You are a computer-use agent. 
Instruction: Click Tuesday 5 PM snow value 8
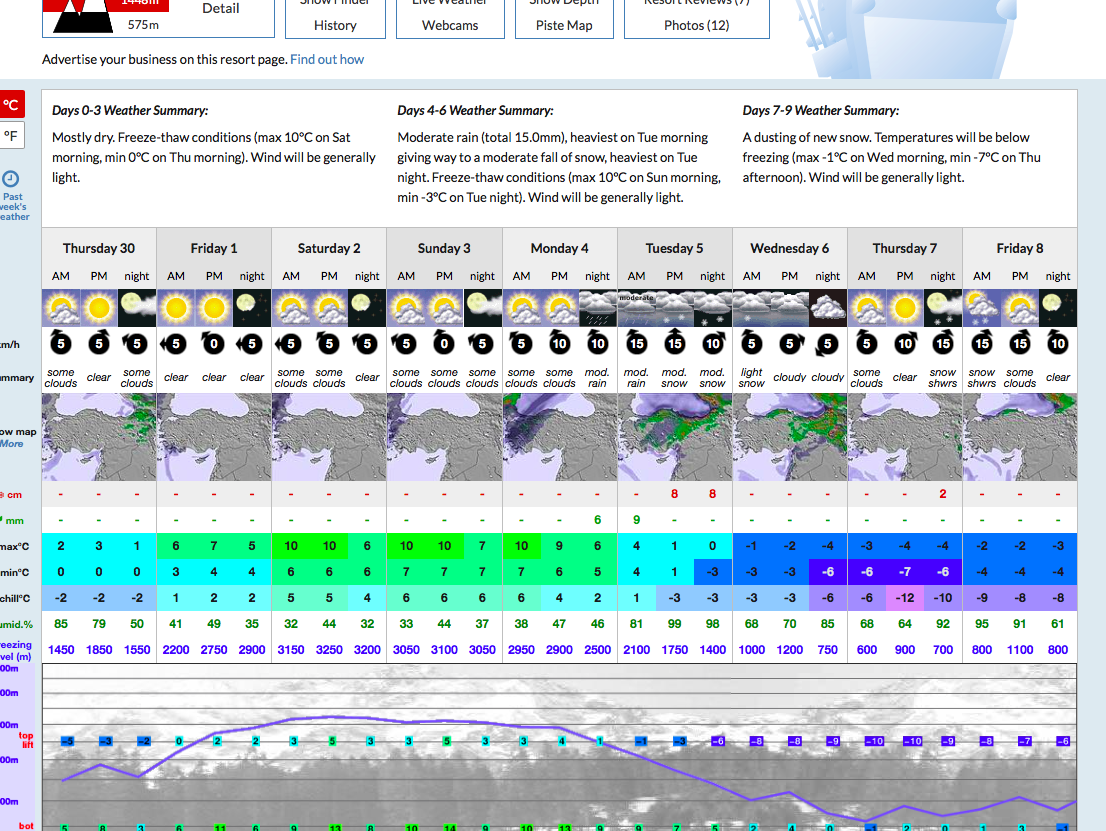pos(674,494)
